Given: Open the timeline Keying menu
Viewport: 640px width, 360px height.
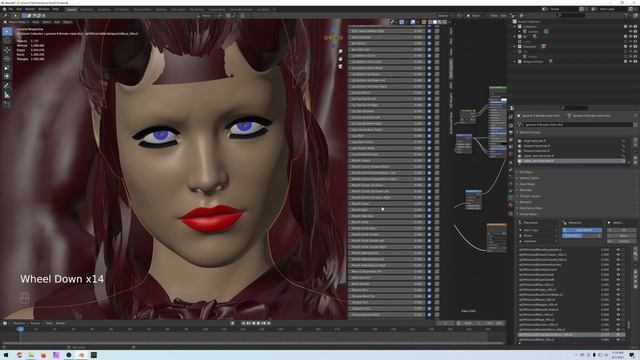Looking at the screenshot, I should coord(36,323).
